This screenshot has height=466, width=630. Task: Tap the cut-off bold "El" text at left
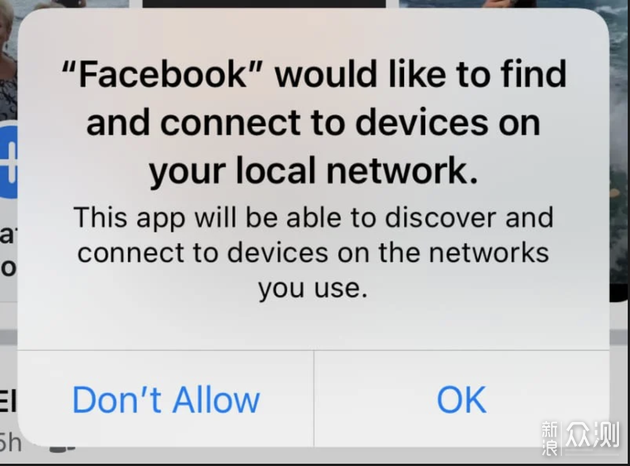tap(8, 401)
